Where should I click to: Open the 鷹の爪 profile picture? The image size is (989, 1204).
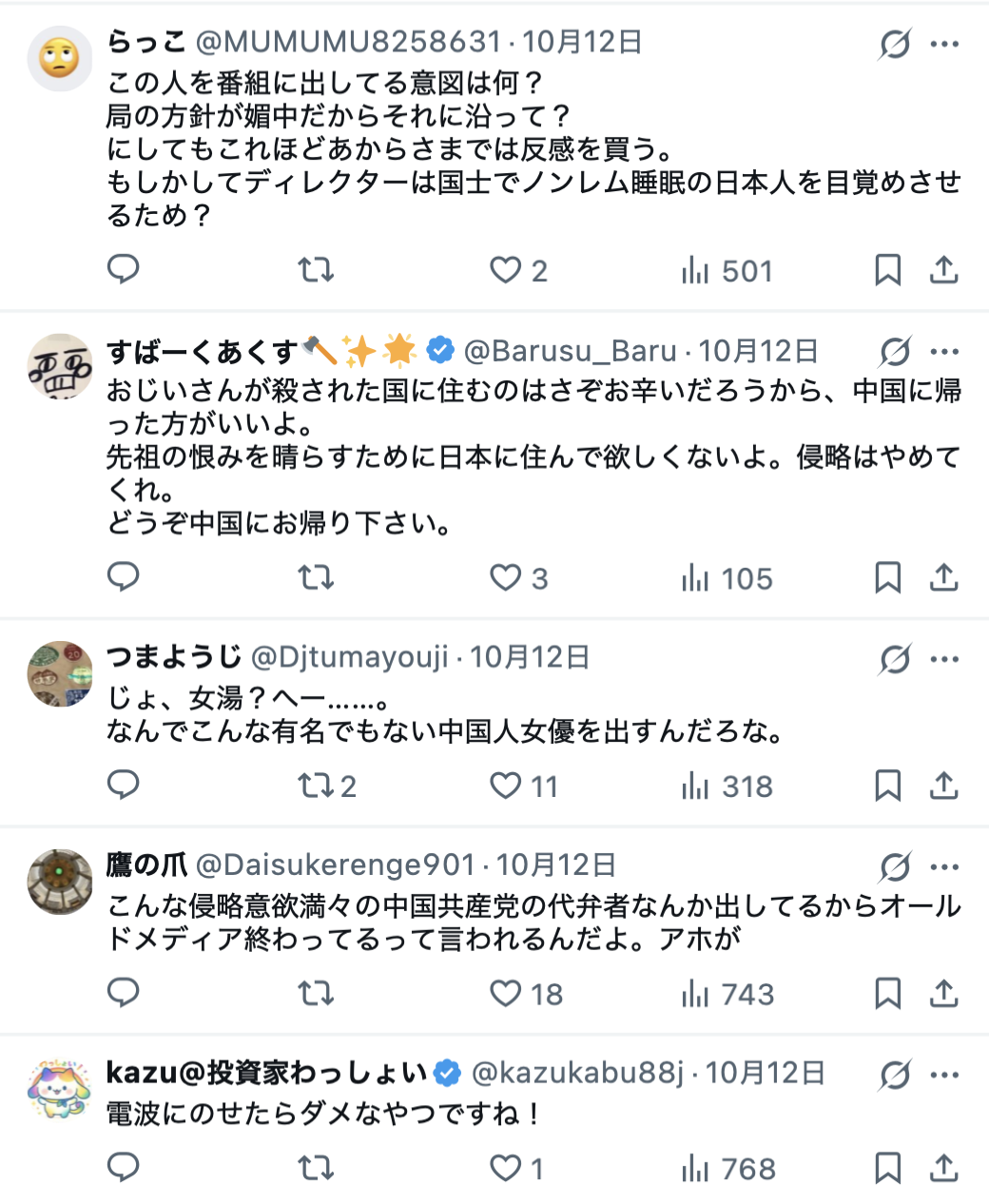pos(60,882)
